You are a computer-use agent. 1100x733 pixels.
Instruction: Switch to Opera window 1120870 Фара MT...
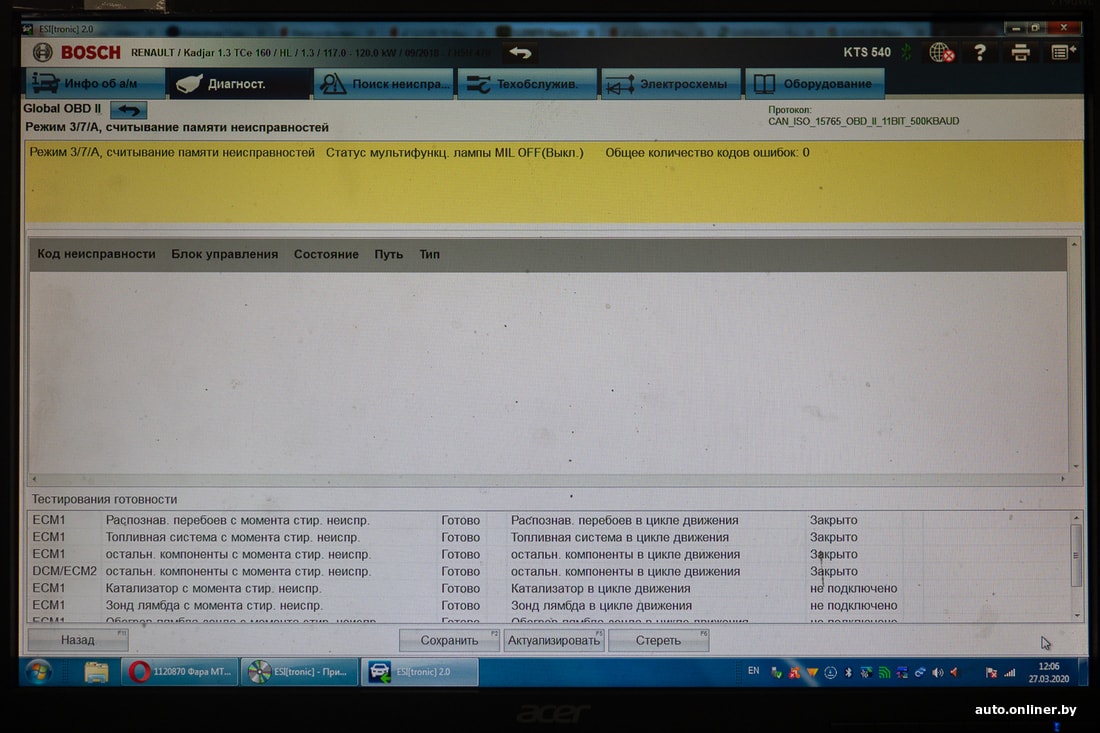pyautogui.click(x=180, y=672)
